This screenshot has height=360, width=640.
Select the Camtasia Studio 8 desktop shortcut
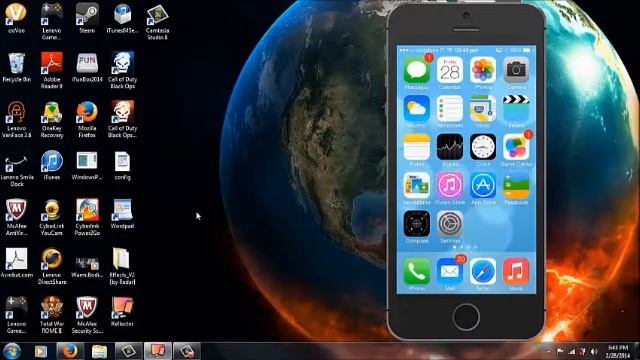(x=158, y=21)
